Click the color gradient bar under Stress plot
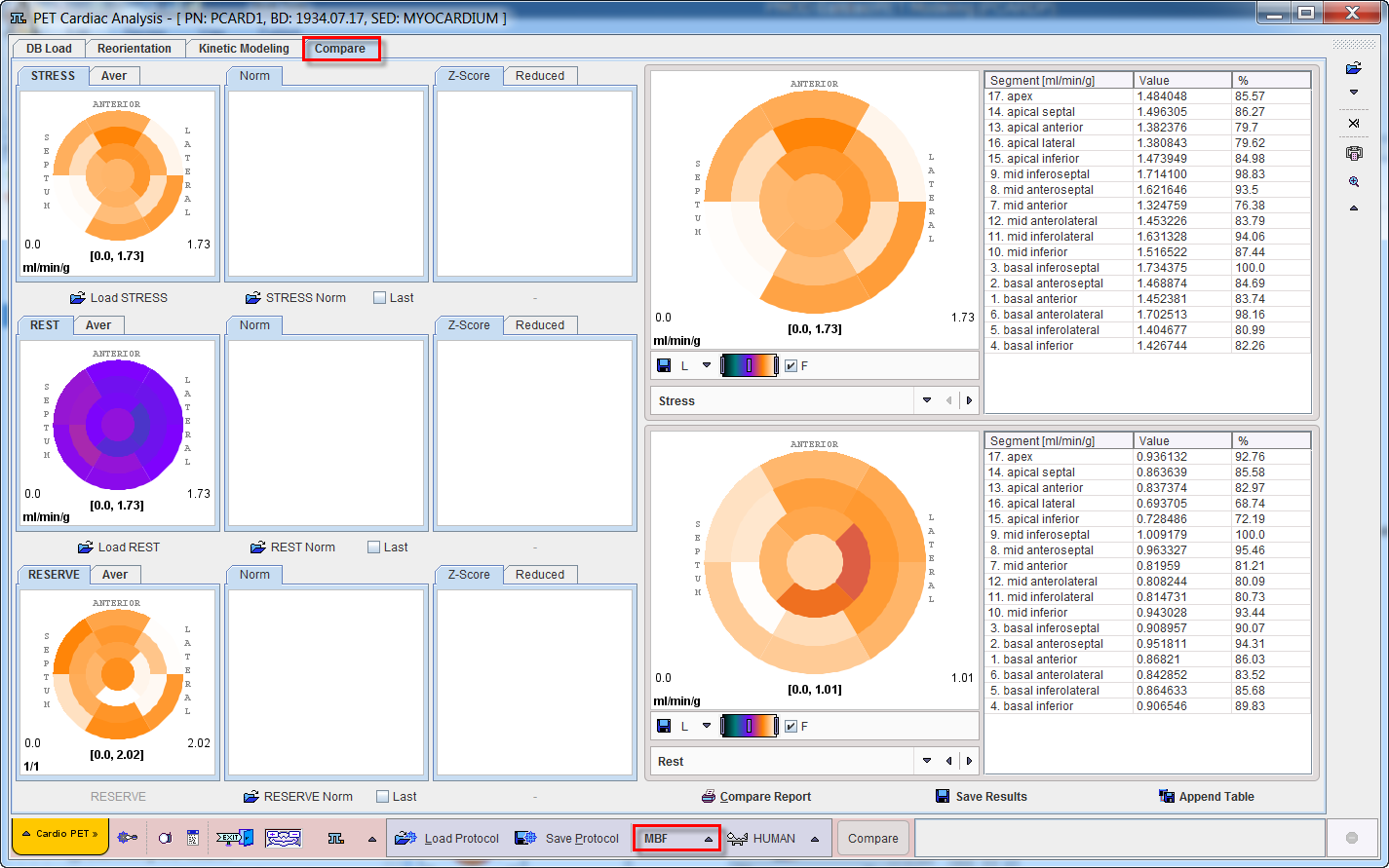 click(x=749, y=366)
